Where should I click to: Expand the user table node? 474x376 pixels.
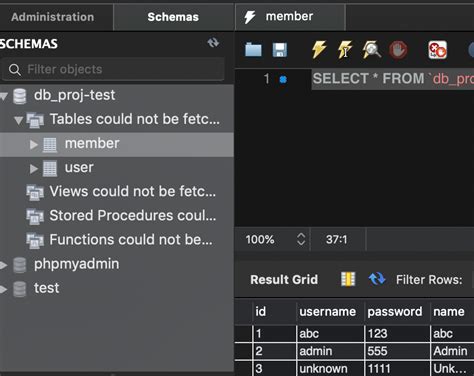(34, 169)
